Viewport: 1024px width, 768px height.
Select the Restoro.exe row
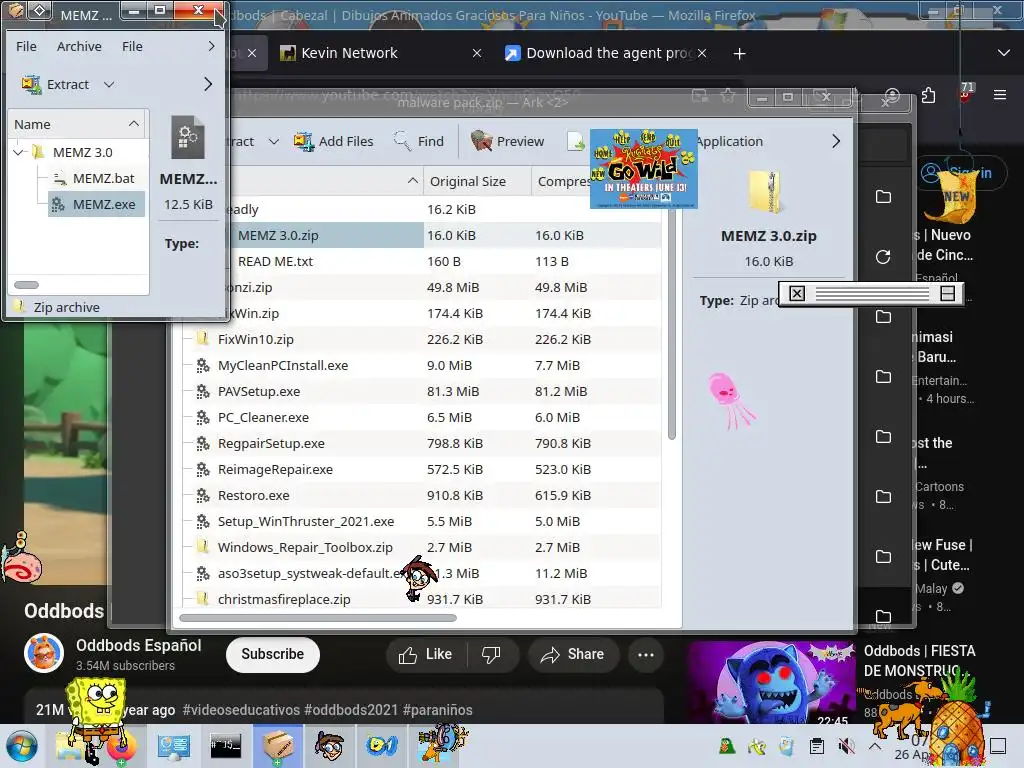click(x=422, y=495)
